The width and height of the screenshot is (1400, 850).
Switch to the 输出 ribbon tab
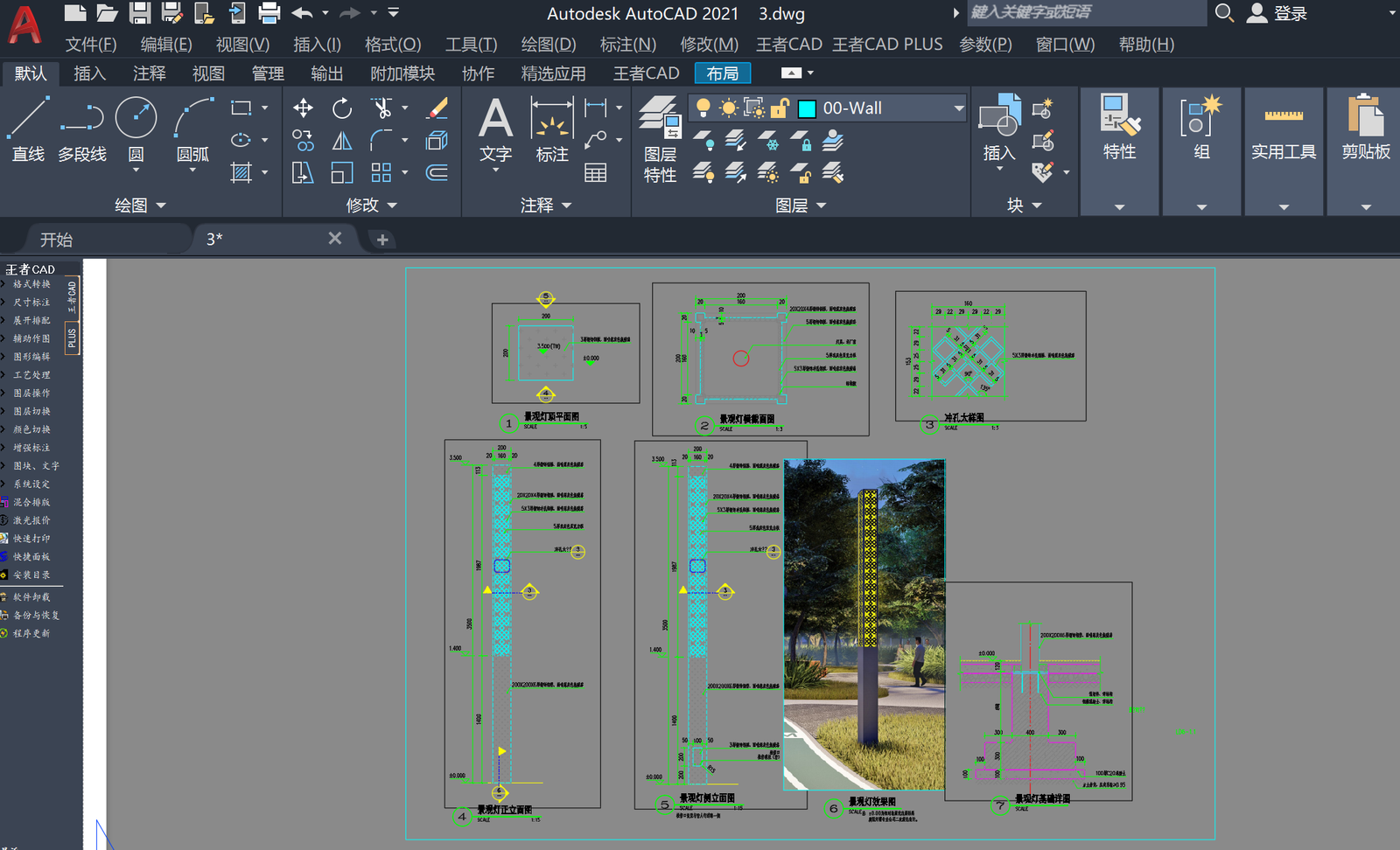pyautogui.click(x=326, y=73)
